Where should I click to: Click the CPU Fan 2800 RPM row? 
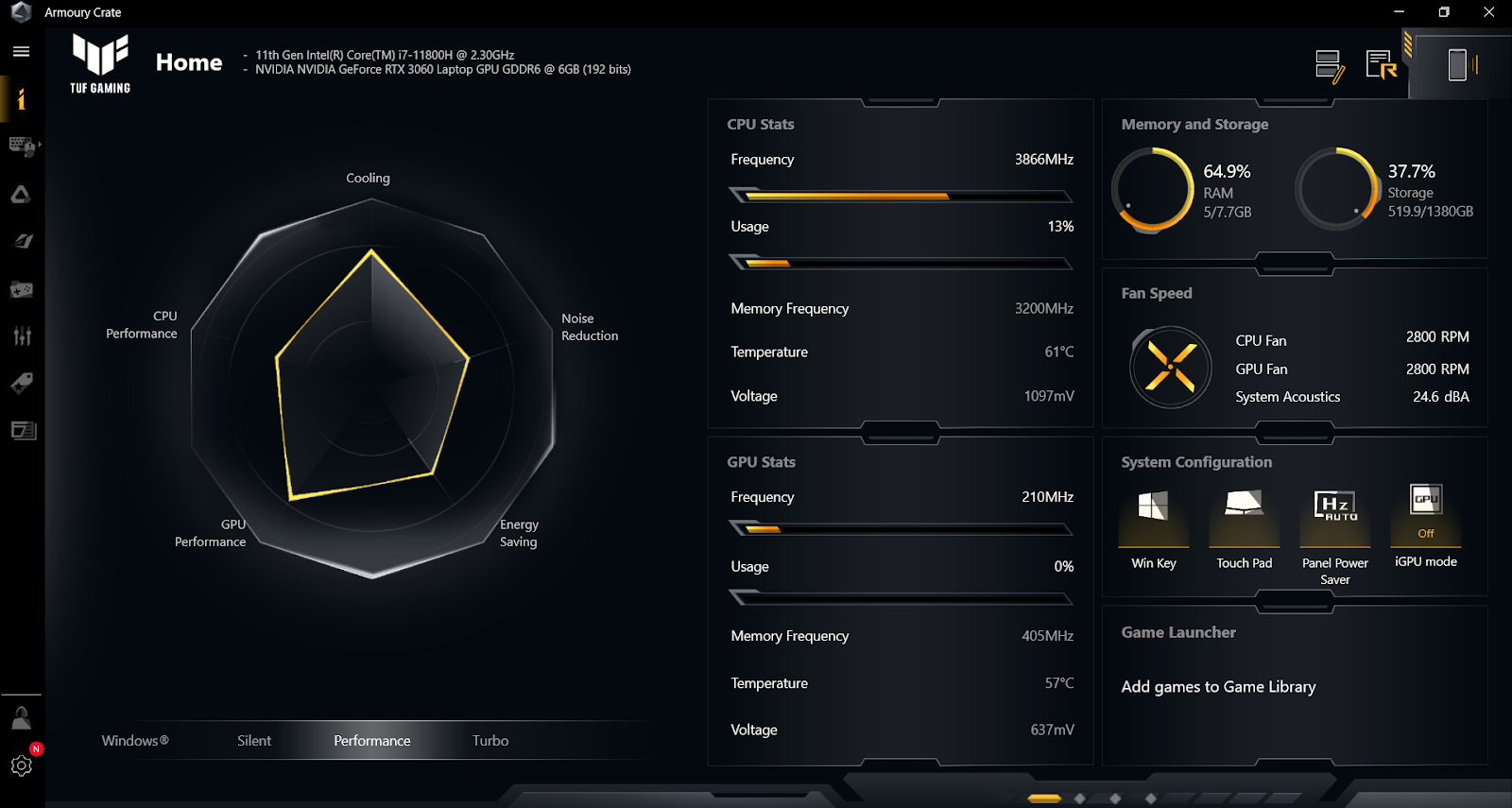pos(1352,338)
